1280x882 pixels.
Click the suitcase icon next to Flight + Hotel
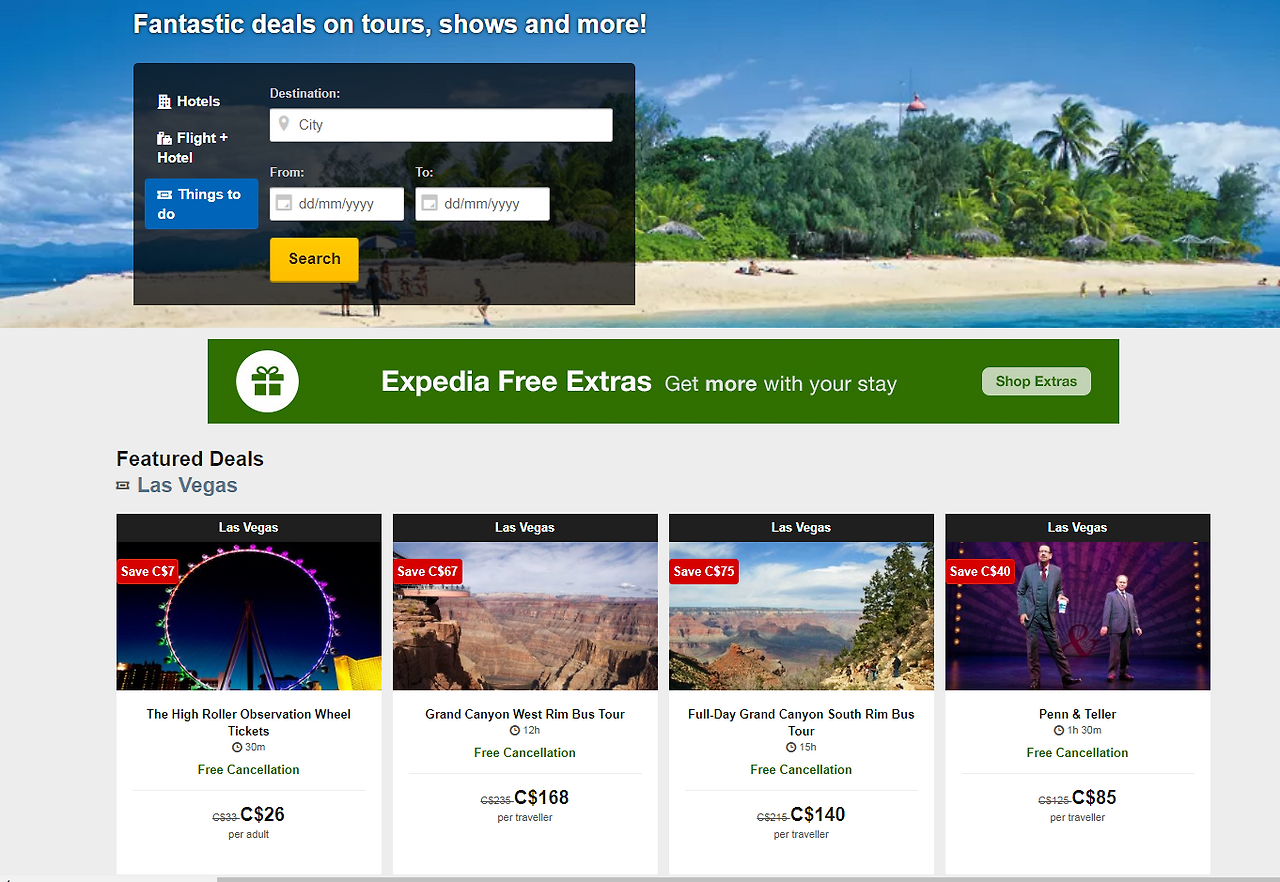(x=164, y=138)
